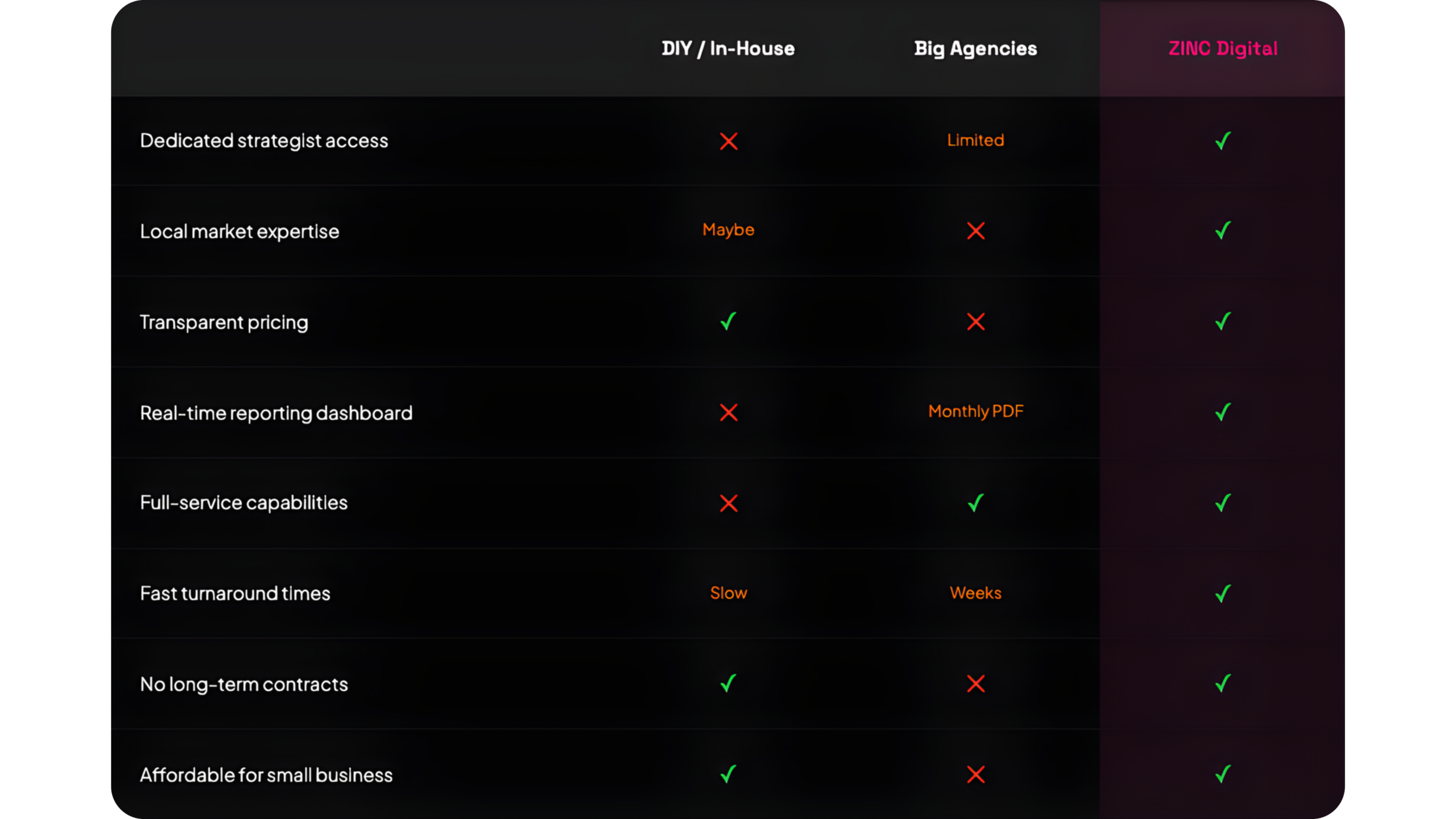Select the Big Agencies column header

click(975, 49)
